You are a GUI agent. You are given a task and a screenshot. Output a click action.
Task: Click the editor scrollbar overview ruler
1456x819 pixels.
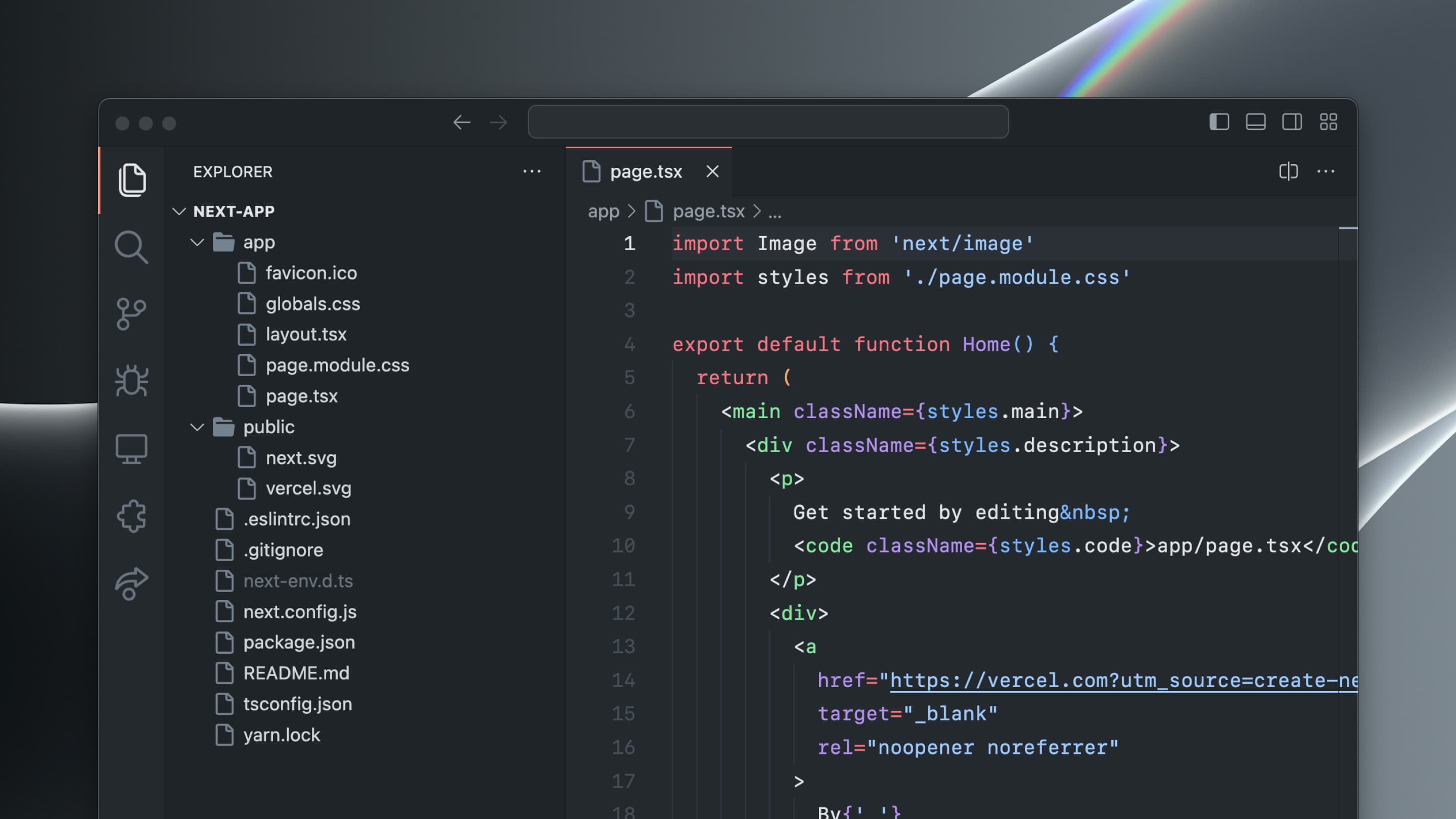click(x=1347, y=523)
